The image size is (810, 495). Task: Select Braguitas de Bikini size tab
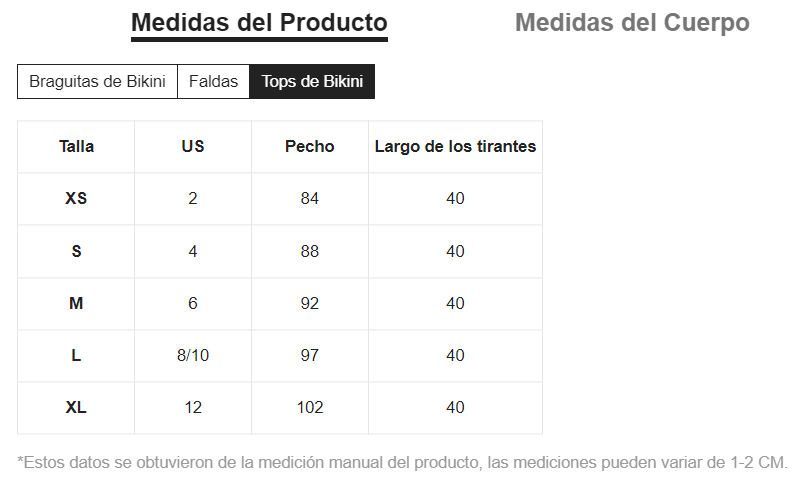point(97,82)
